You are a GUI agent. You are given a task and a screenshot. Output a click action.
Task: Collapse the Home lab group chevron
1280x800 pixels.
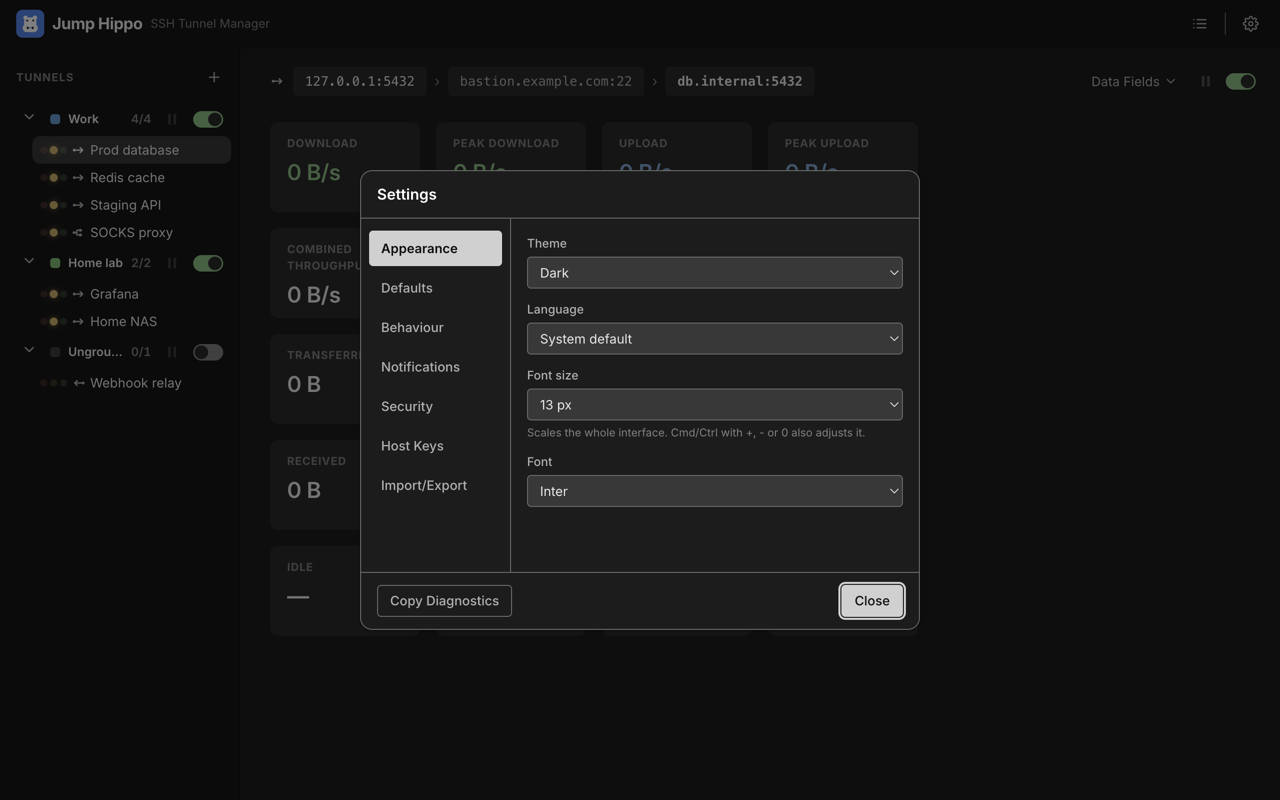point(29,262)
